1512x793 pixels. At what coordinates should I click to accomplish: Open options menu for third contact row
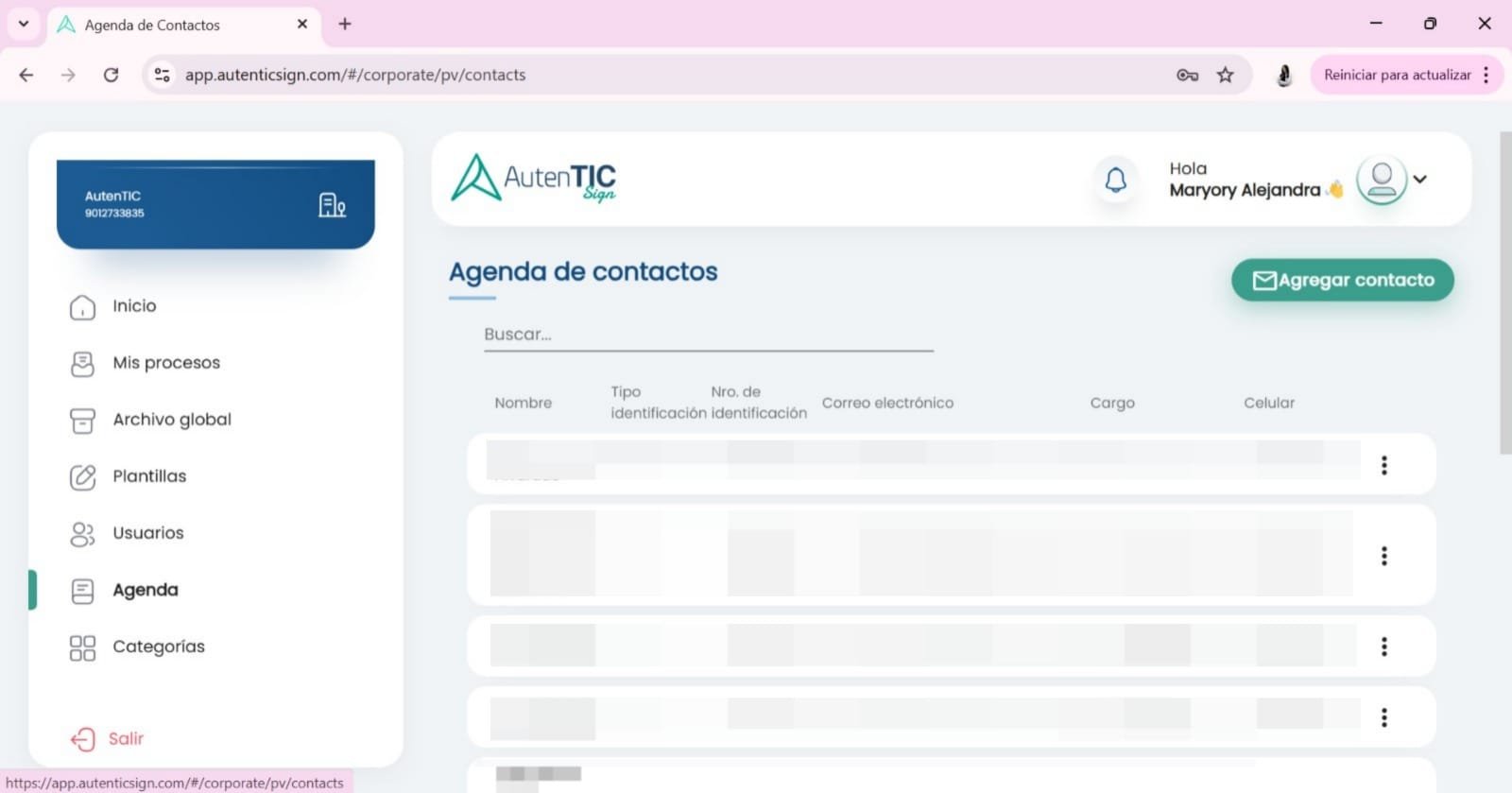(x=1383, y=646)
